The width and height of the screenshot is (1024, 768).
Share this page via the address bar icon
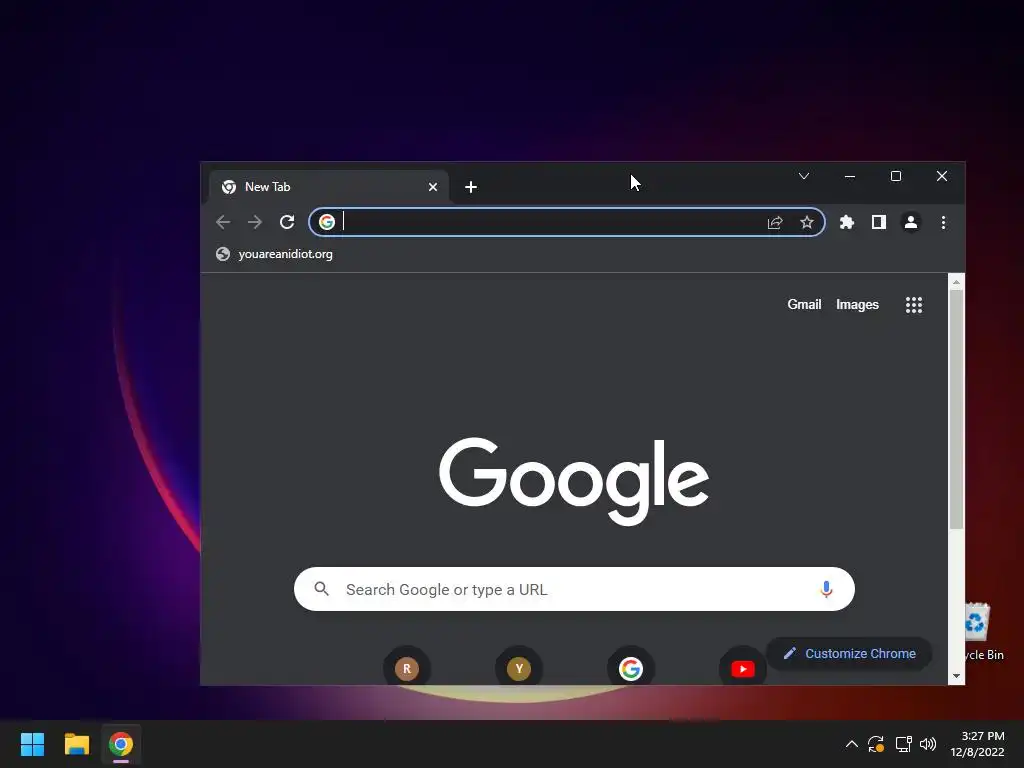[x=775, y=223]
